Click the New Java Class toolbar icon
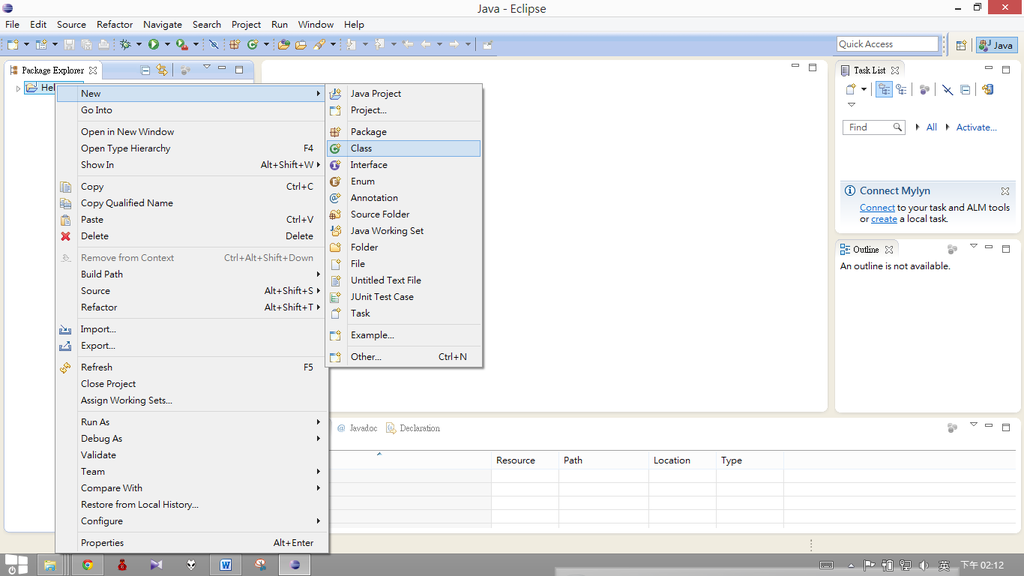1024x576 pixels. coord(253,44)
